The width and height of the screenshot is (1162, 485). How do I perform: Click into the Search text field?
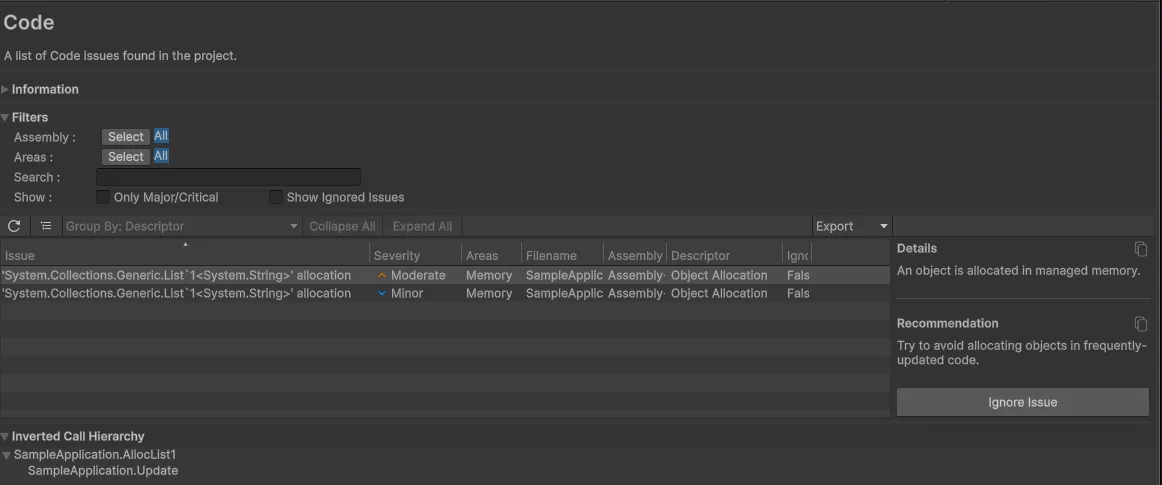(229, 177)
